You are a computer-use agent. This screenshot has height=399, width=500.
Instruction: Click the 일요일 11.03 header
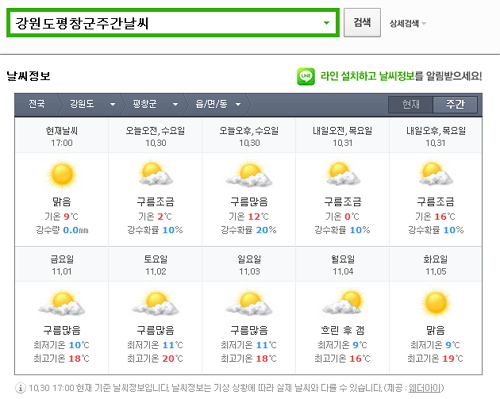coord(249,265)
